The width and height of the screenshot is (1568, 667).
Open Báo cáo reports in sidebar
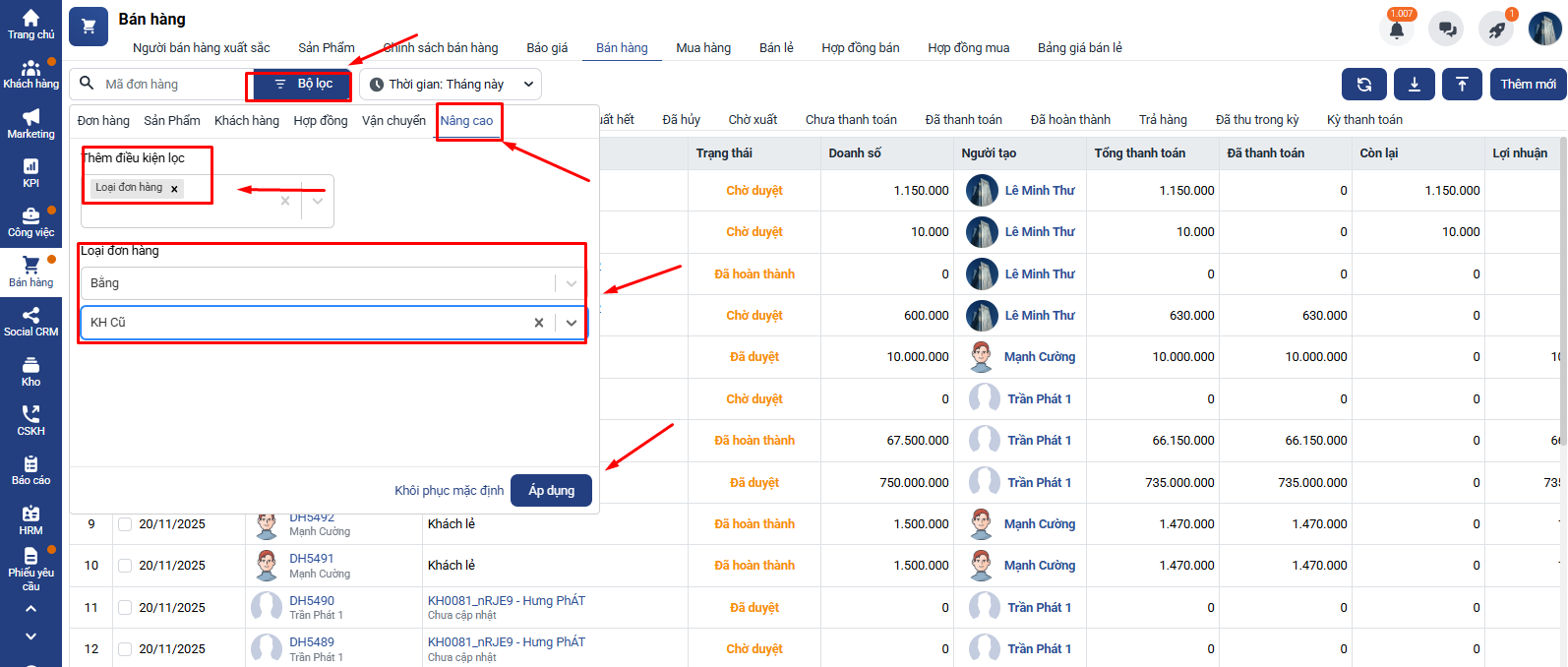point(30,470)
